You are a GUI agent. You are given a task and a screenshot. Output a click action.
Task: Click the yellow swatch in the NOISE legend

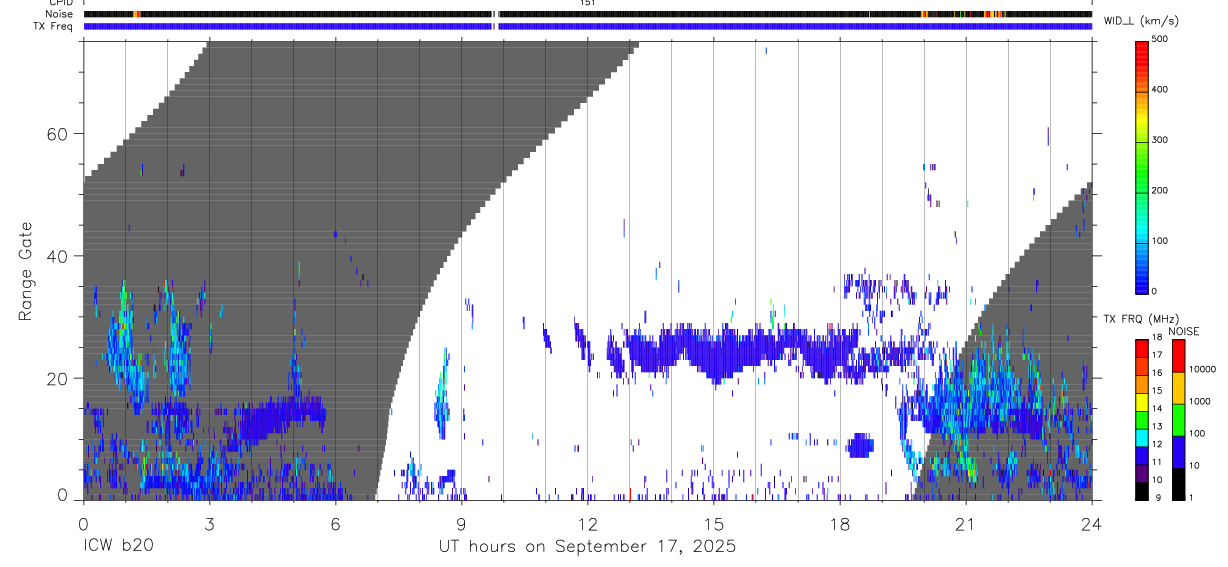point(1178,388)
